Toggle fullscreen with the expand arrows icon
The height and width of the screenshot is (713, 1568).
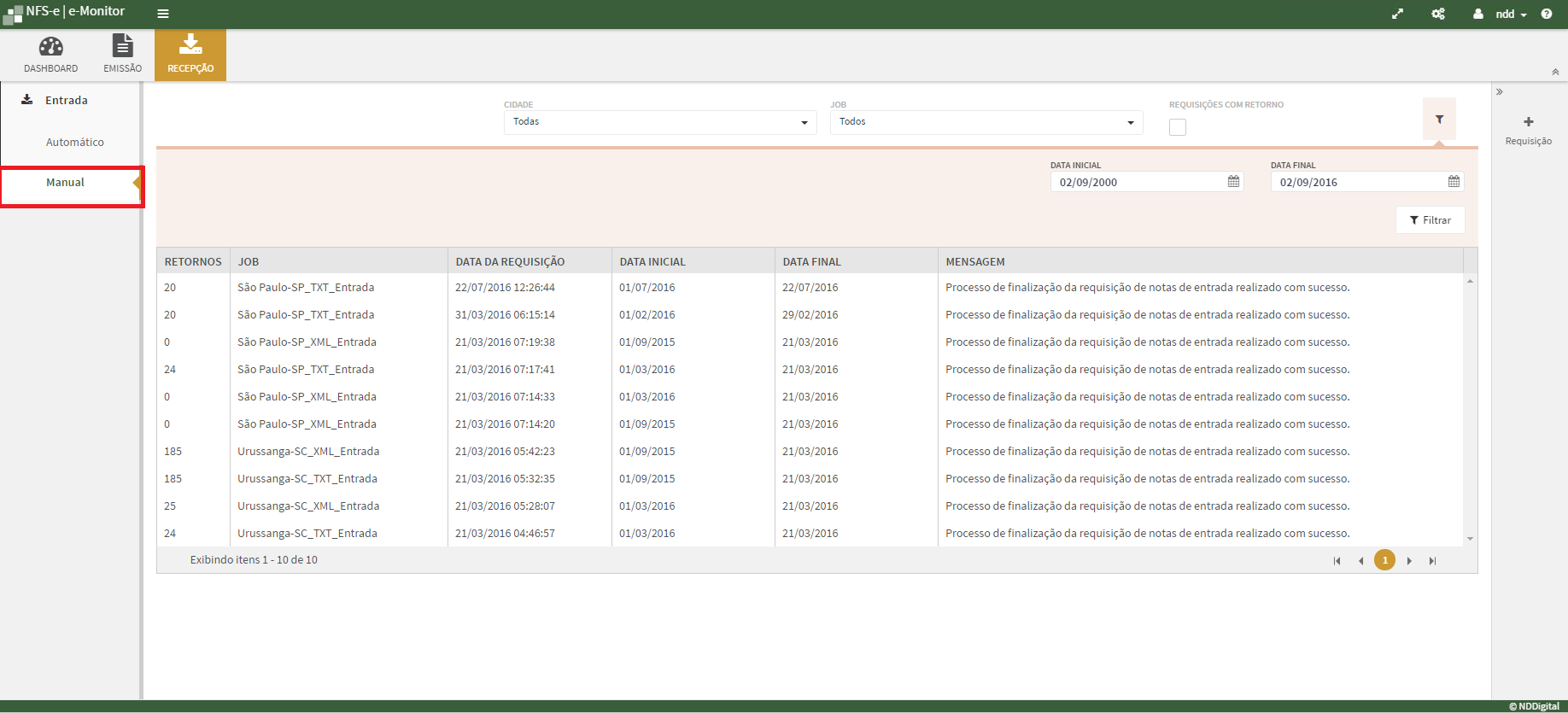coord(1397,14)
